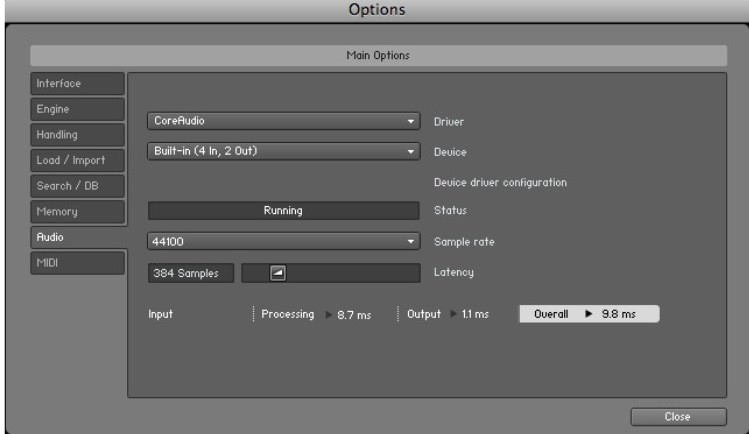Image resolution: width=749 pixels, height=434 pixels.
Task: Click the Running status bar
Action: point(284,211)
